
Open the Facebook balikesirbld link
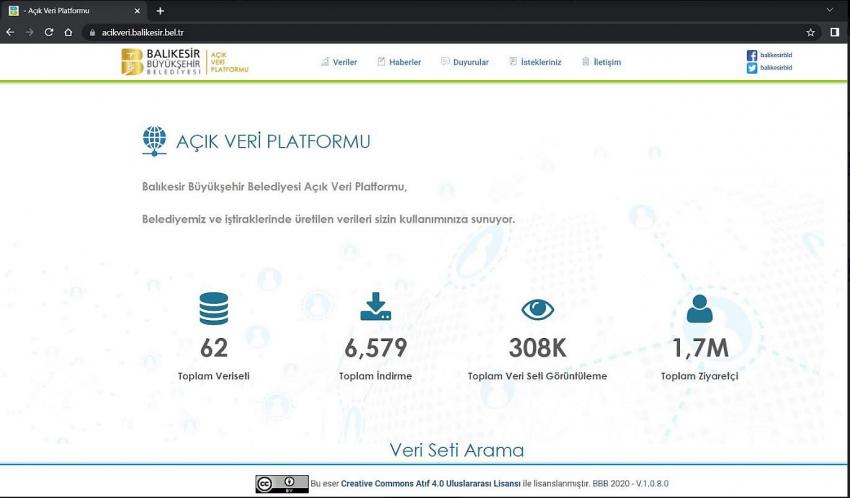point(769,55)
